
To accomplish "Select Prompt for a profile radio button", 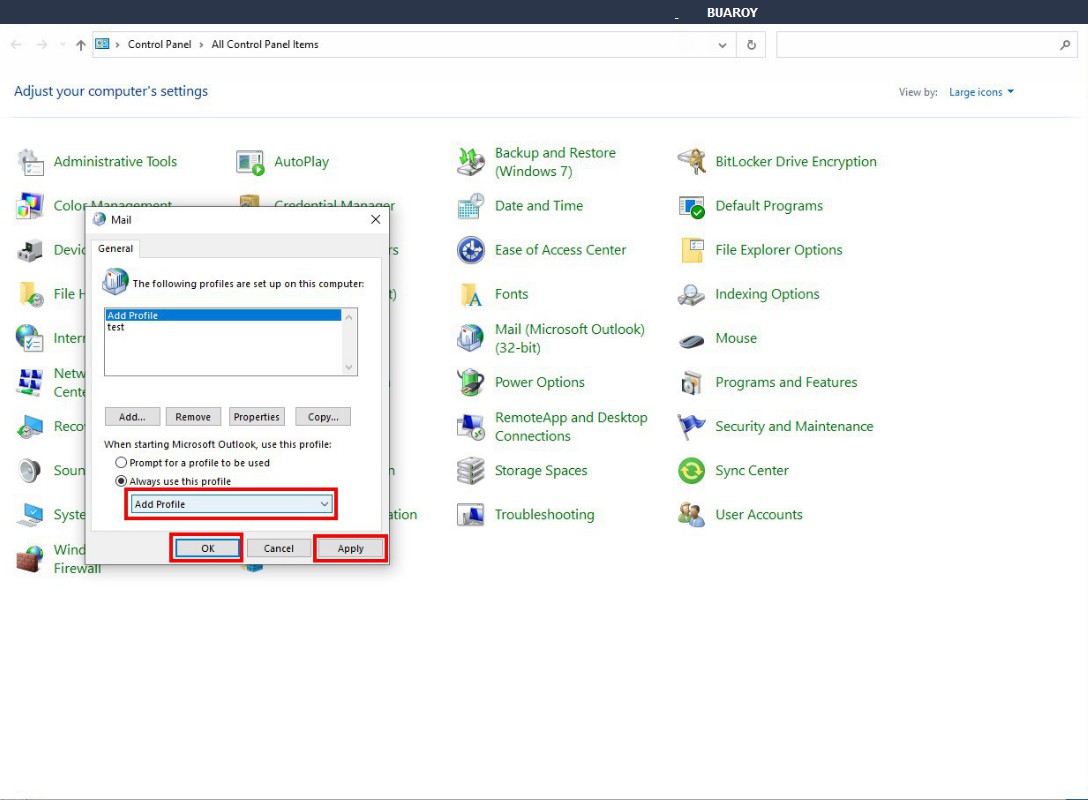I will [121, 462].
